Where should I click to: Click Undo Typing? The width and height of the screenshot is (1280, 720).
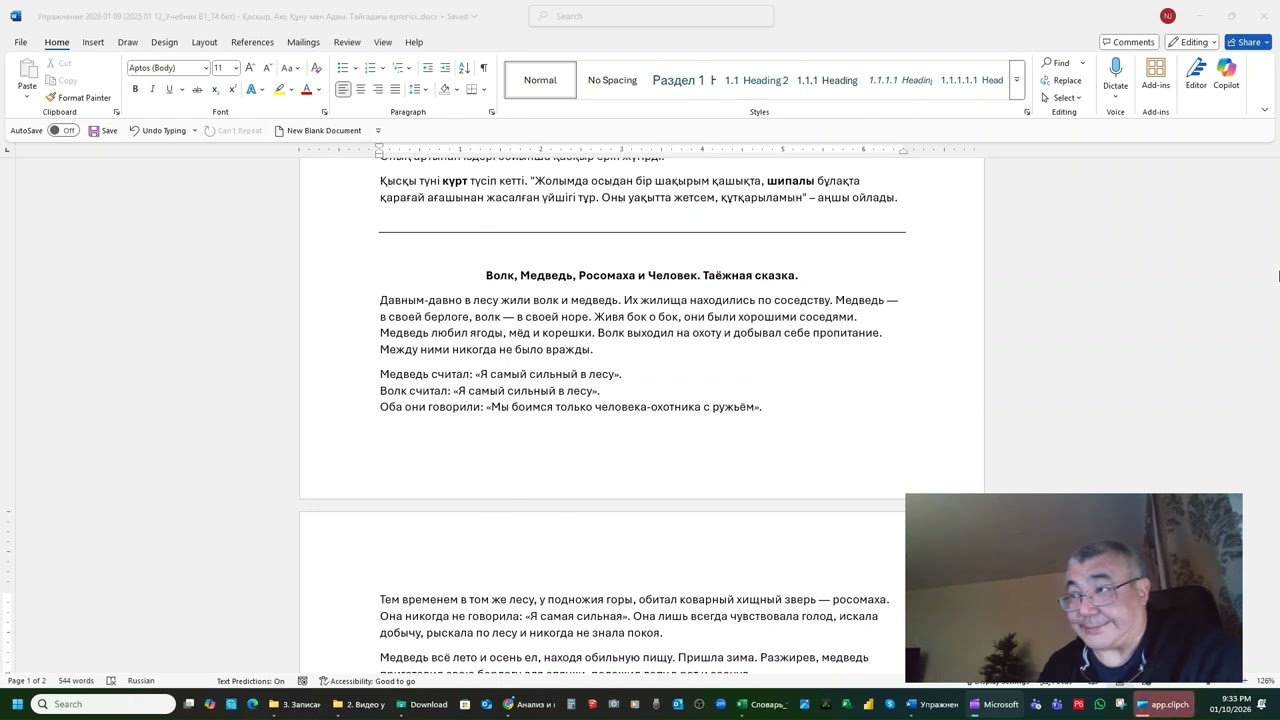click(158, 131)
